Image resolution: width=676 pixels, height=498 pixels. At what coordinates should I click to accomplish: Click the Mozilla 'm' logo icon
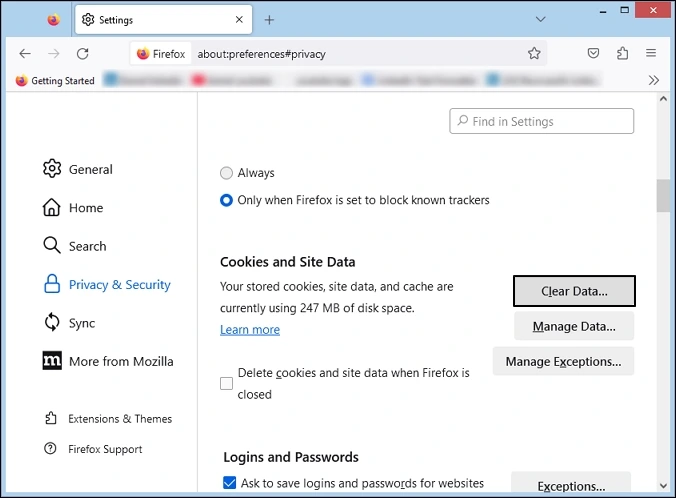(x=52, y=361)
